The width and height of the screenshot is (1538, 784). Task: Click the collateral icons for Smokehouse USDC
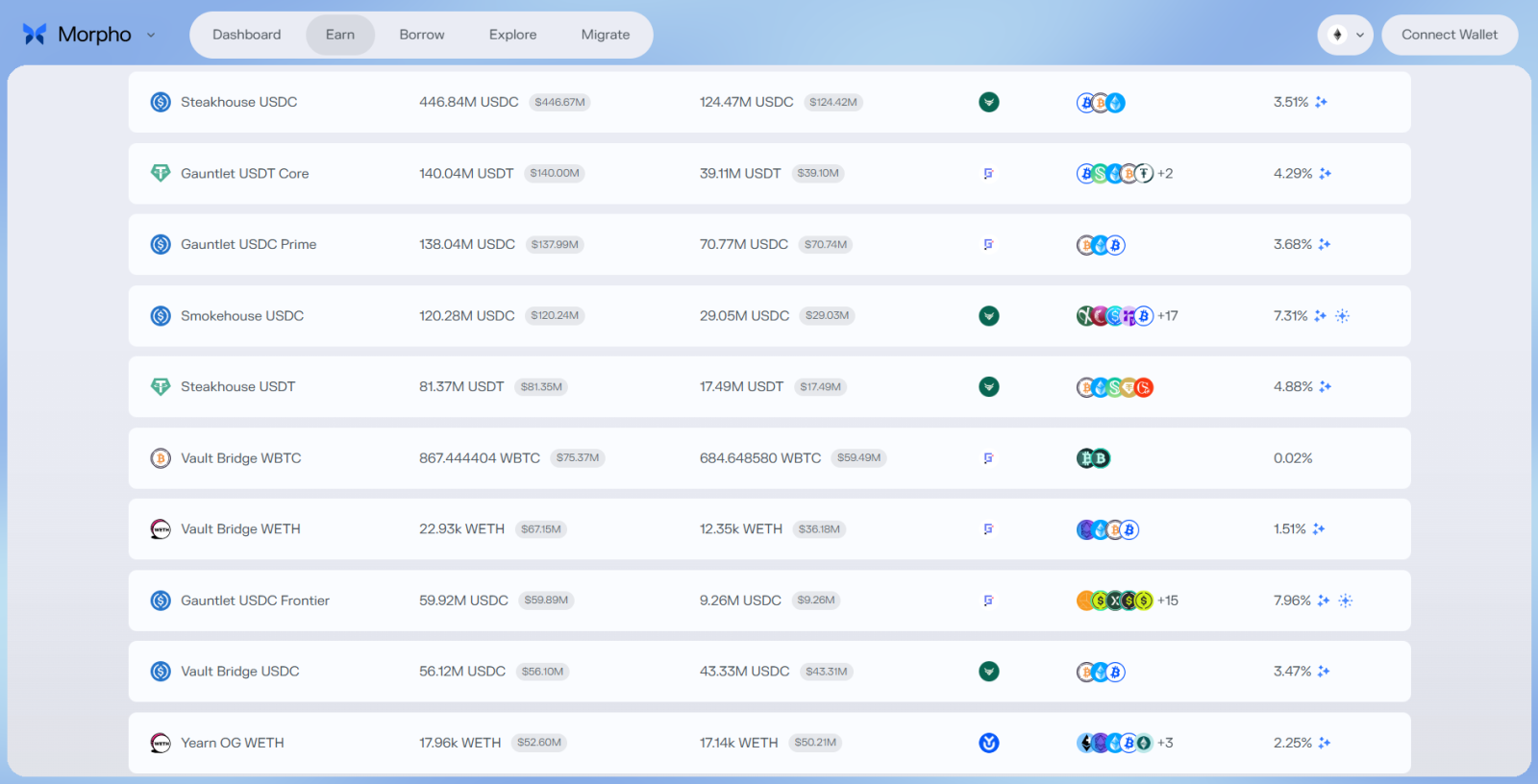click(1114, 316)
